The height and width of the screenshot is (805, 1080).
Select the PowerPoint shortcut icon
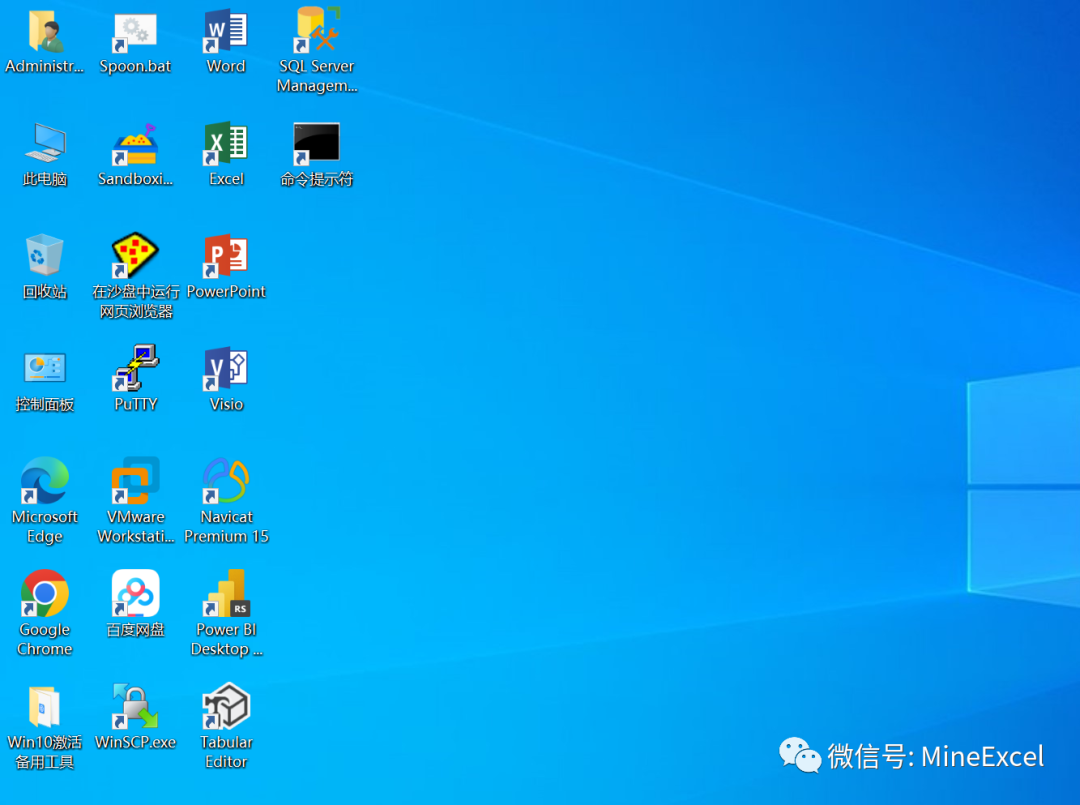tap(226, 258)
